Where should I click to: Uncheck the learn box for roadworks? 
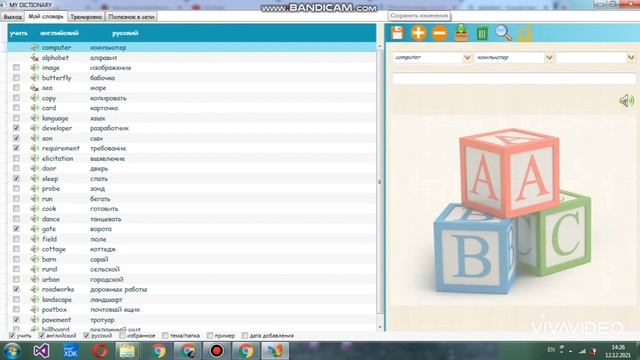tap(16, 289)
